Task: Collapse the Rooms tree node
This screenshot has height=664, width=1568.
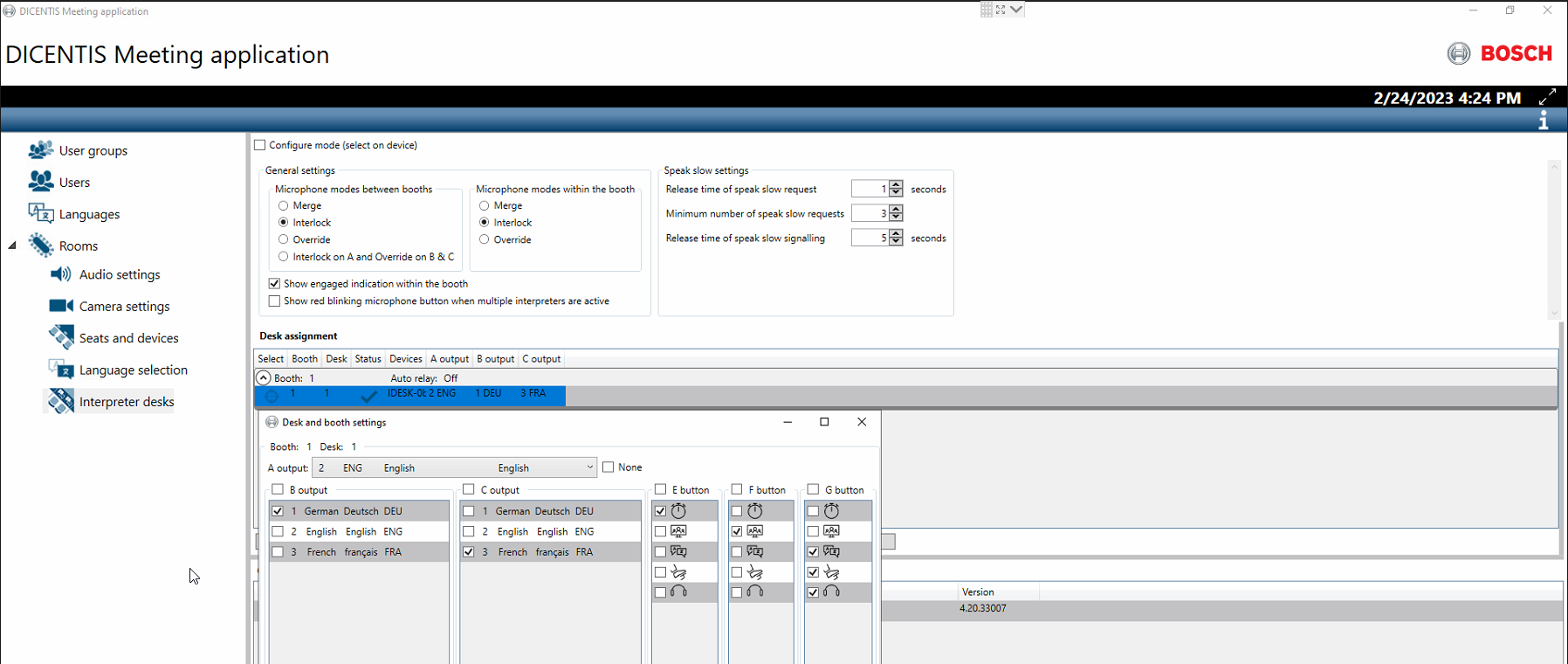Action: coord(12,246)
